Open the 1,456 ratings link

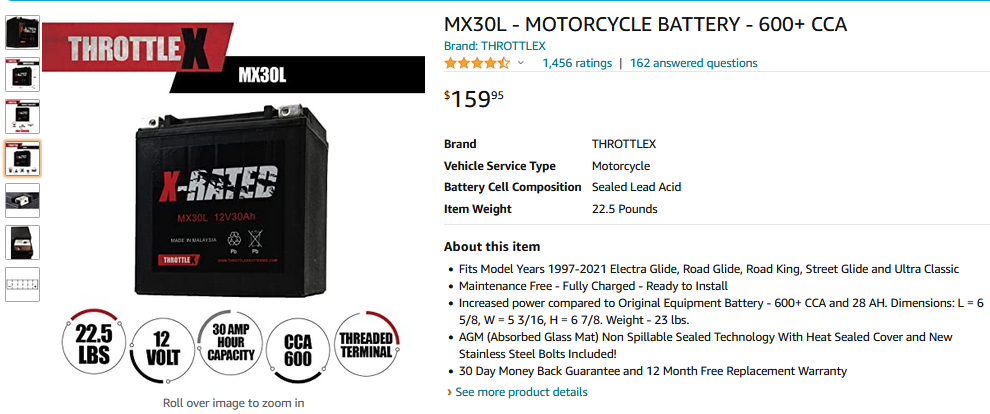click(x=577, y=63)
